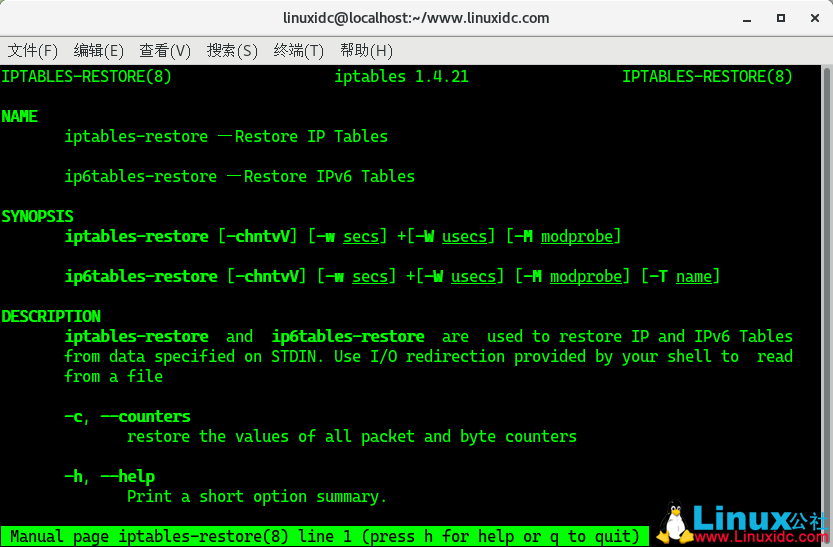Click the window title linuxidc@localhost
The width and height of the screenshot is (833, 547).
416,18
